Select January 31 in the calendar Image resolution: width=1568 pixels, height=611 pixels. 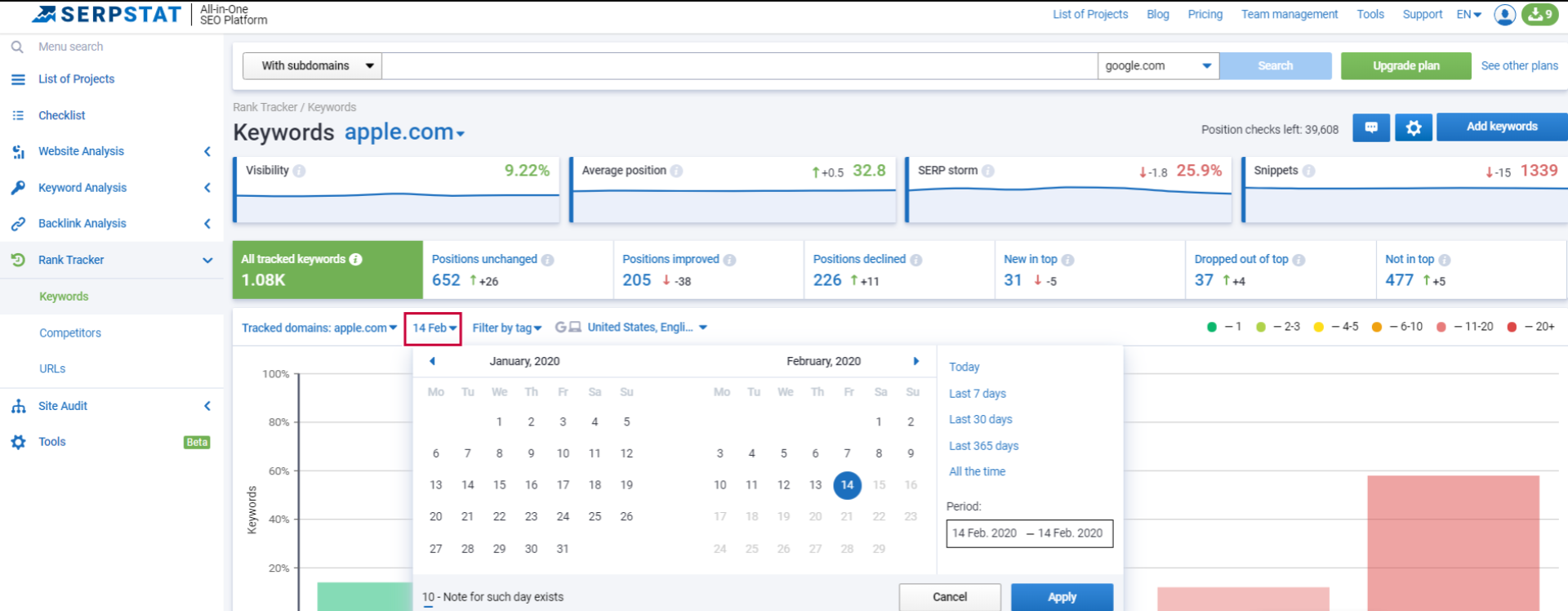click(563, 549)
